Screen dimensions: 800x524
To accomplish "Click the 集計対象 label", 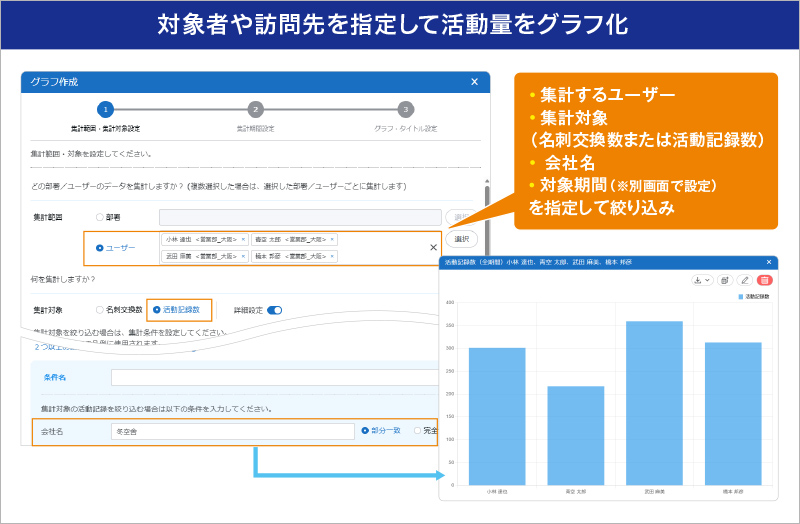I will point(48,310).
